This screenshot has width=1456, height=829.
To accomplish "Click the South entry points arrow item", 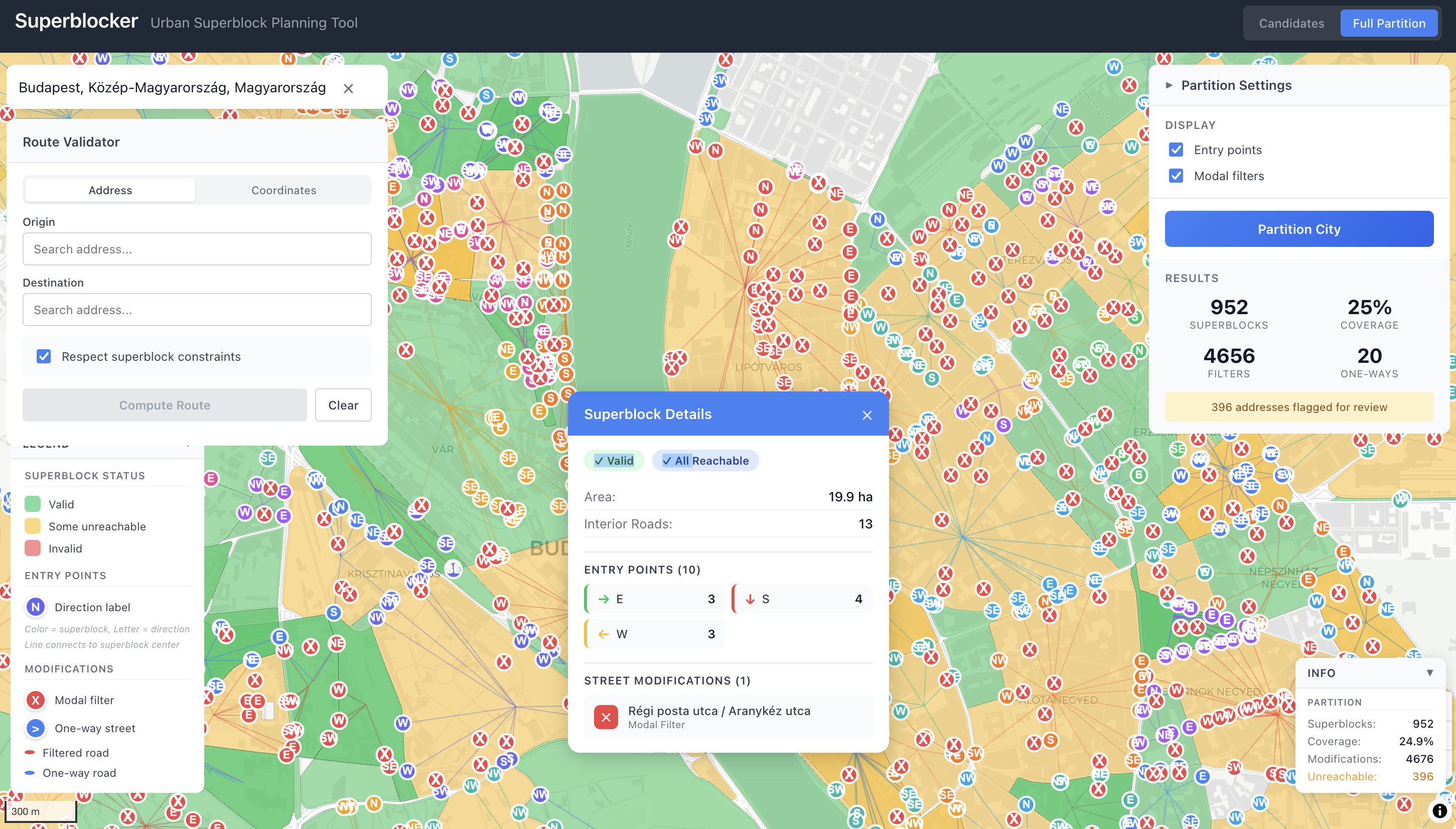I will coord(801,599).
